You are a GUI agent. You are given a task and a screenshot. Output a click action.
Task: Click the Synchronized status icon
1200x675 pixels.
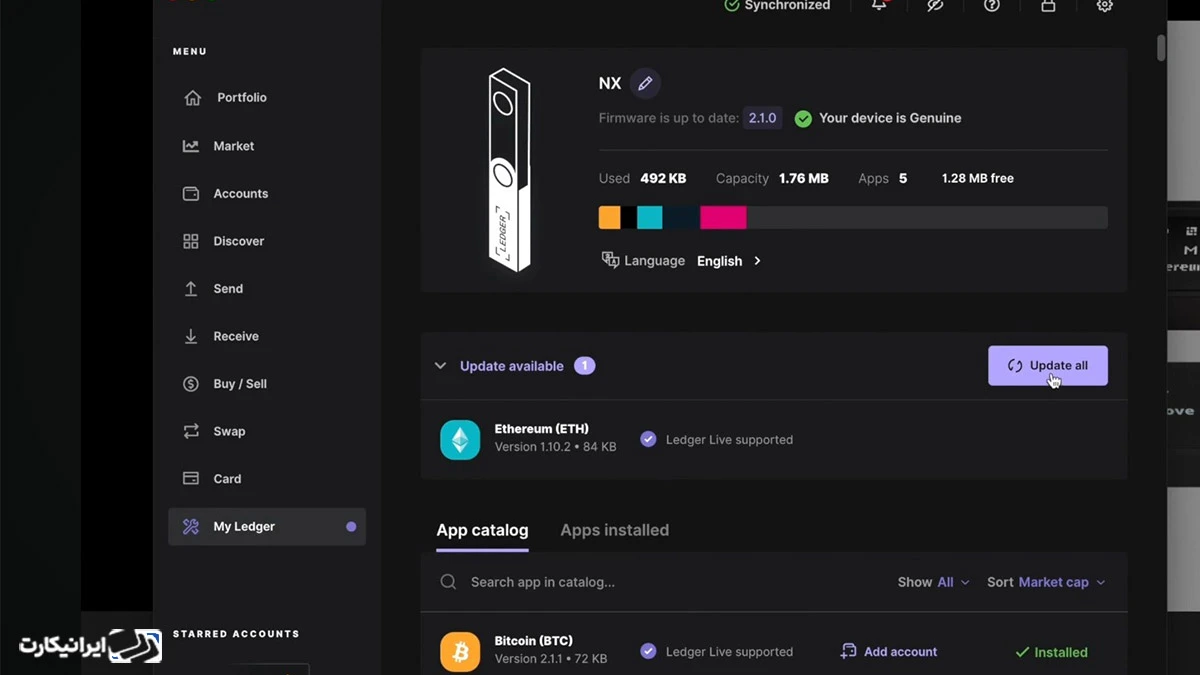[732, 5]
